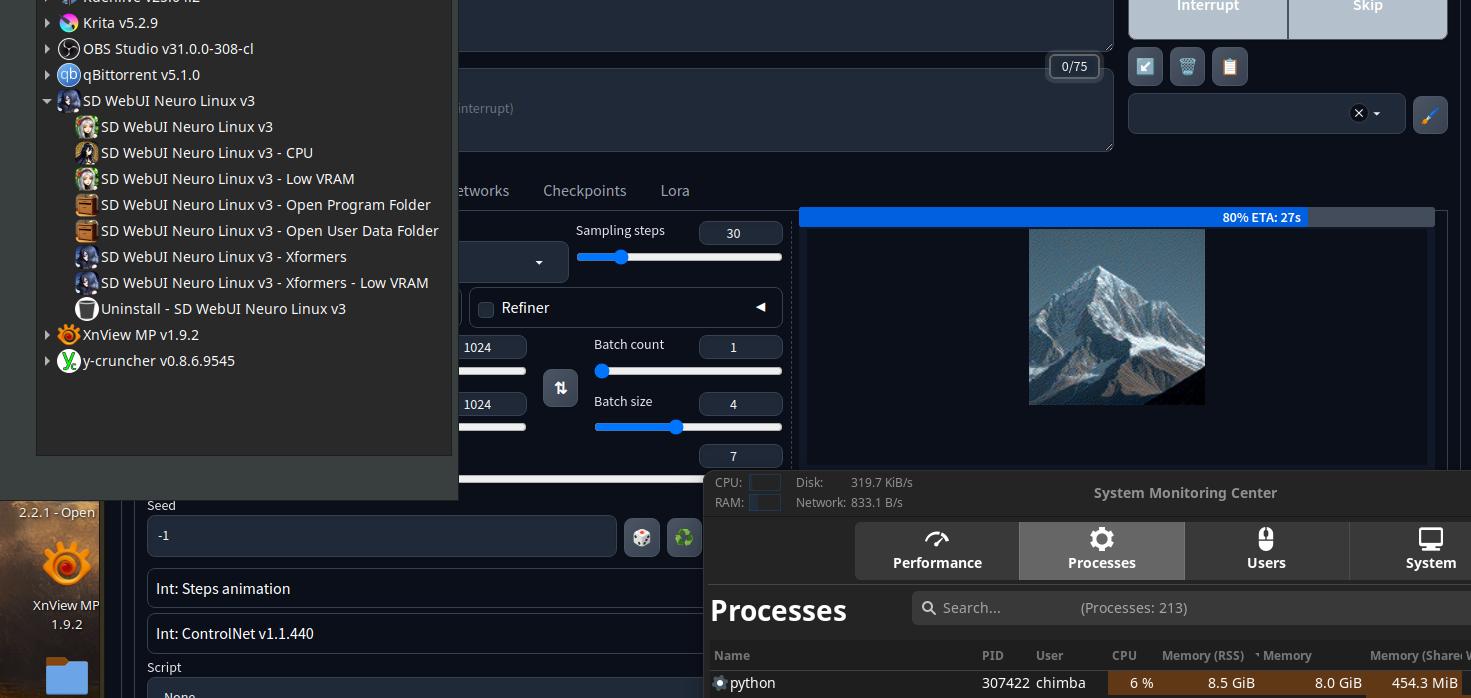
Task: Swap width and height with arrows button
Action: pos(560,388)
